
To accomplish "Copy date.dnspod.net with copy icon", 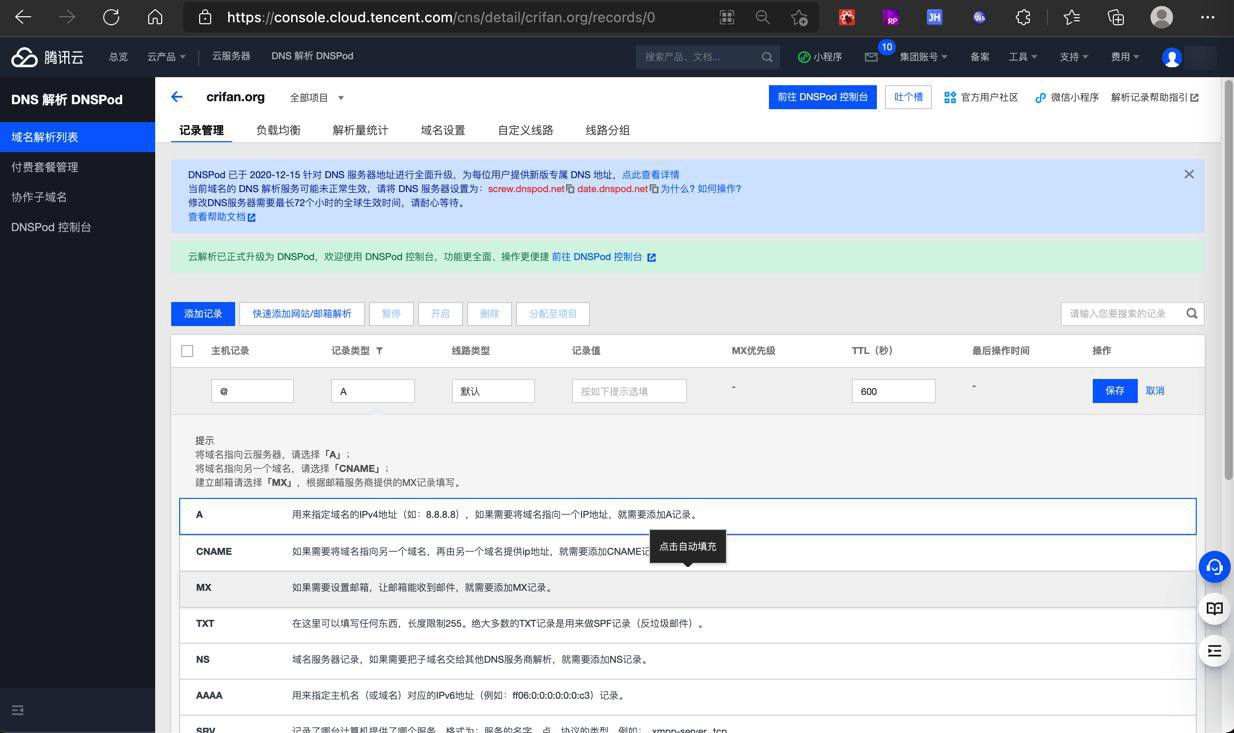I will coord(654,189).
